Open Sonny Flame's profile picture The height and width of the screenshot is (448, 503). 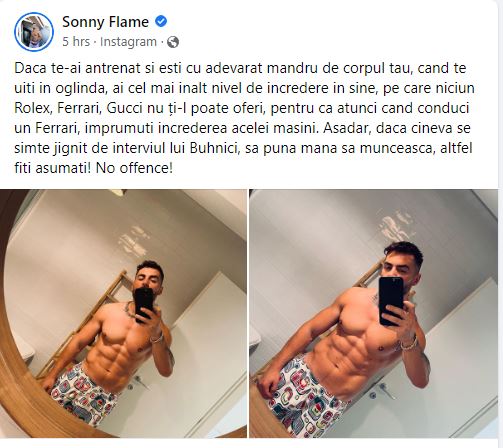[34, 32]
